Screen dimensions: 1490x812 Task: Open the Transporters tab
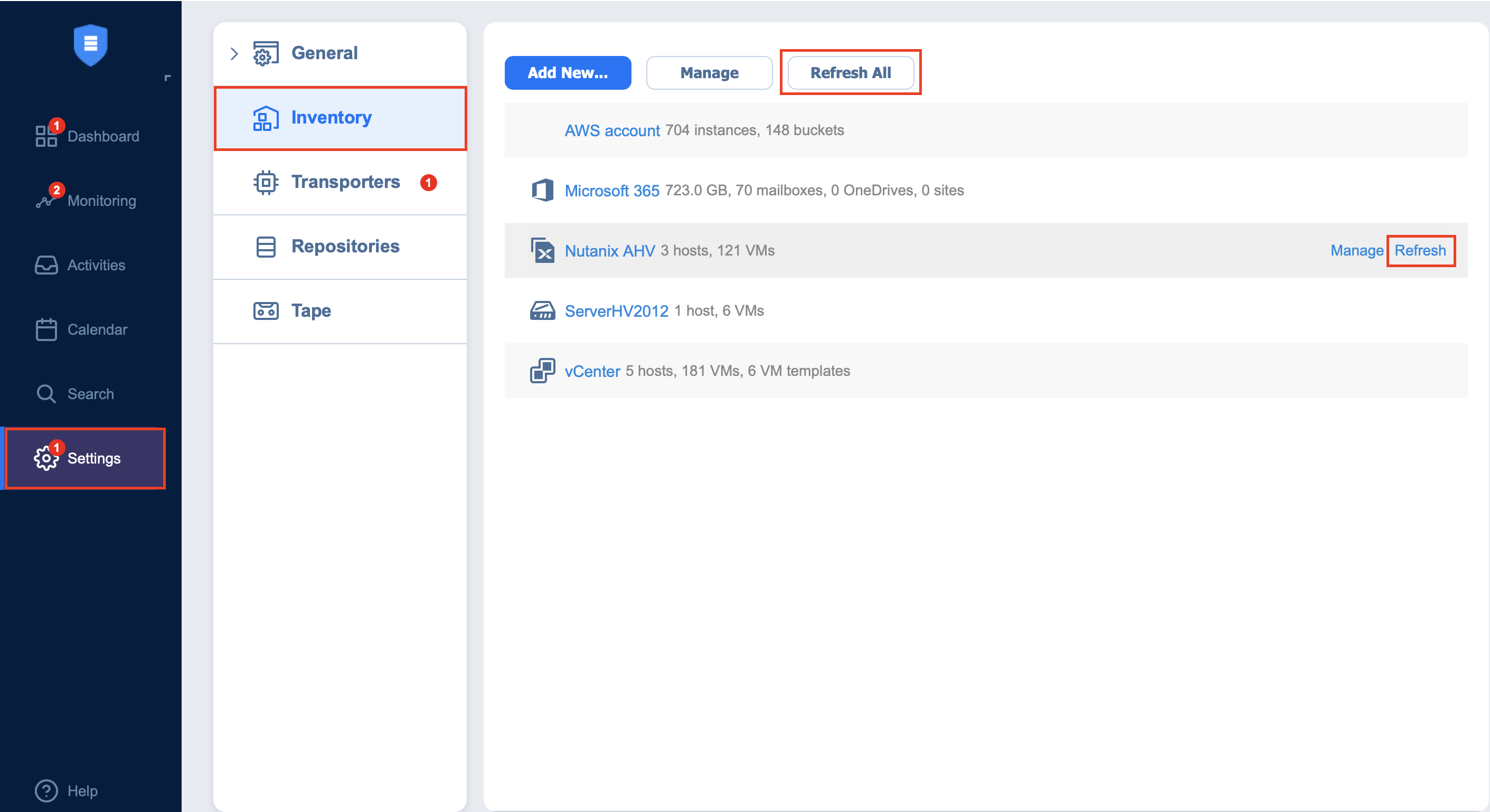(340, 182)
